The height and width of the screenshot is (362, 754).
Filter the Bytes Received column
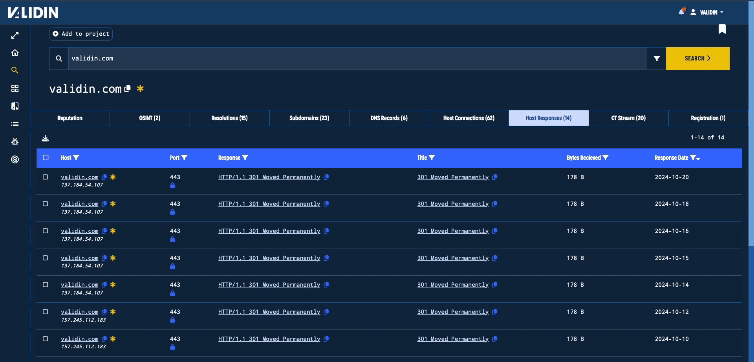605,158
